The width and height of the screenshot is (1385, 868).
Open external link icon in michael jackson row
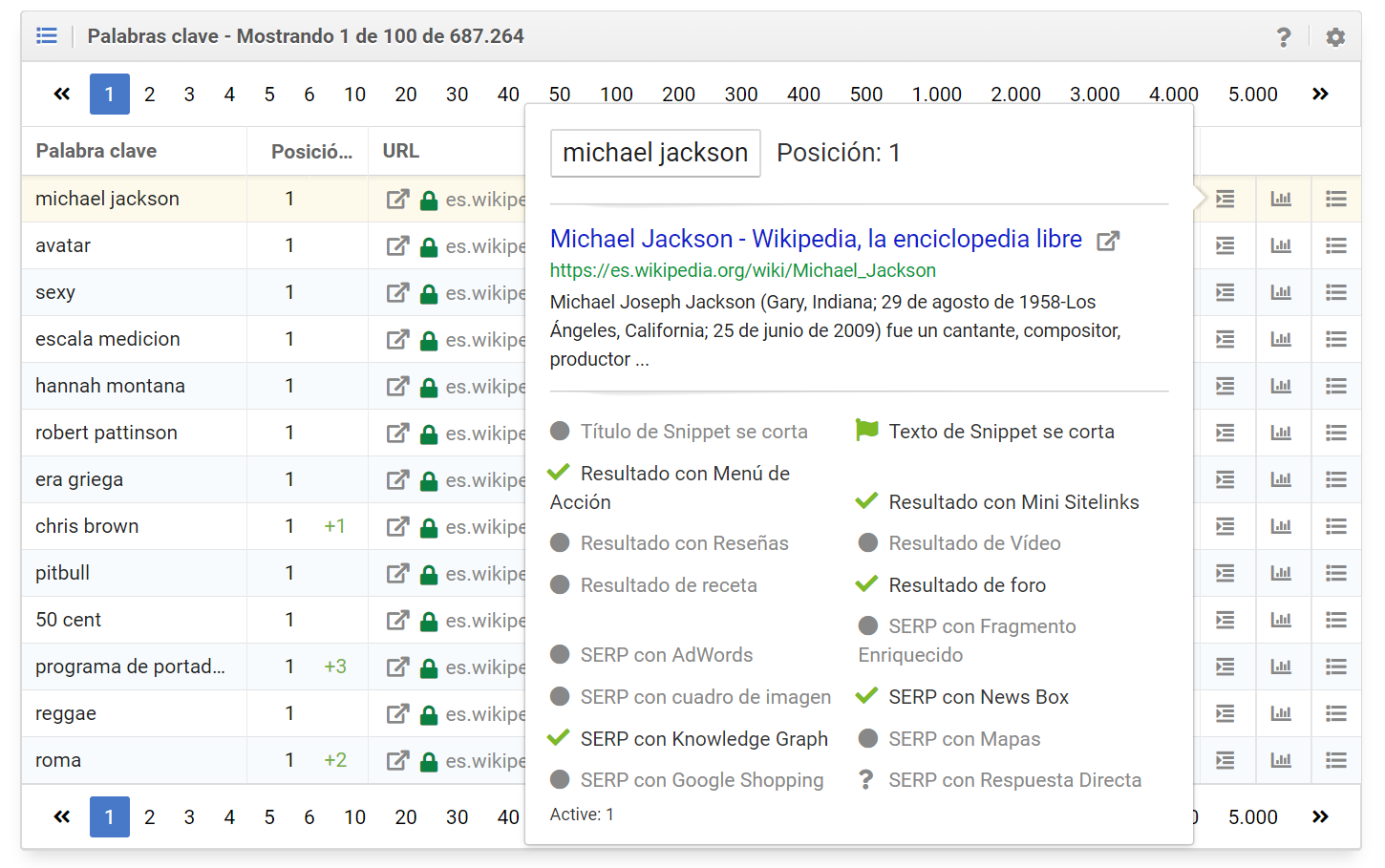point(397,200)
